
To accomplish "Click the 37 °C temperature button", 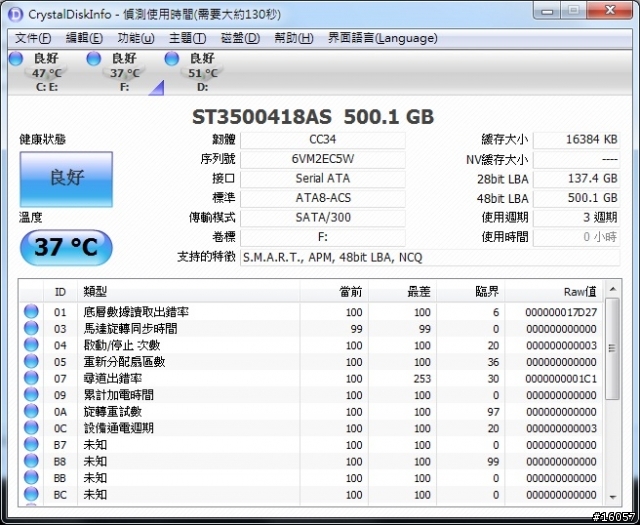I will (66, 247).
